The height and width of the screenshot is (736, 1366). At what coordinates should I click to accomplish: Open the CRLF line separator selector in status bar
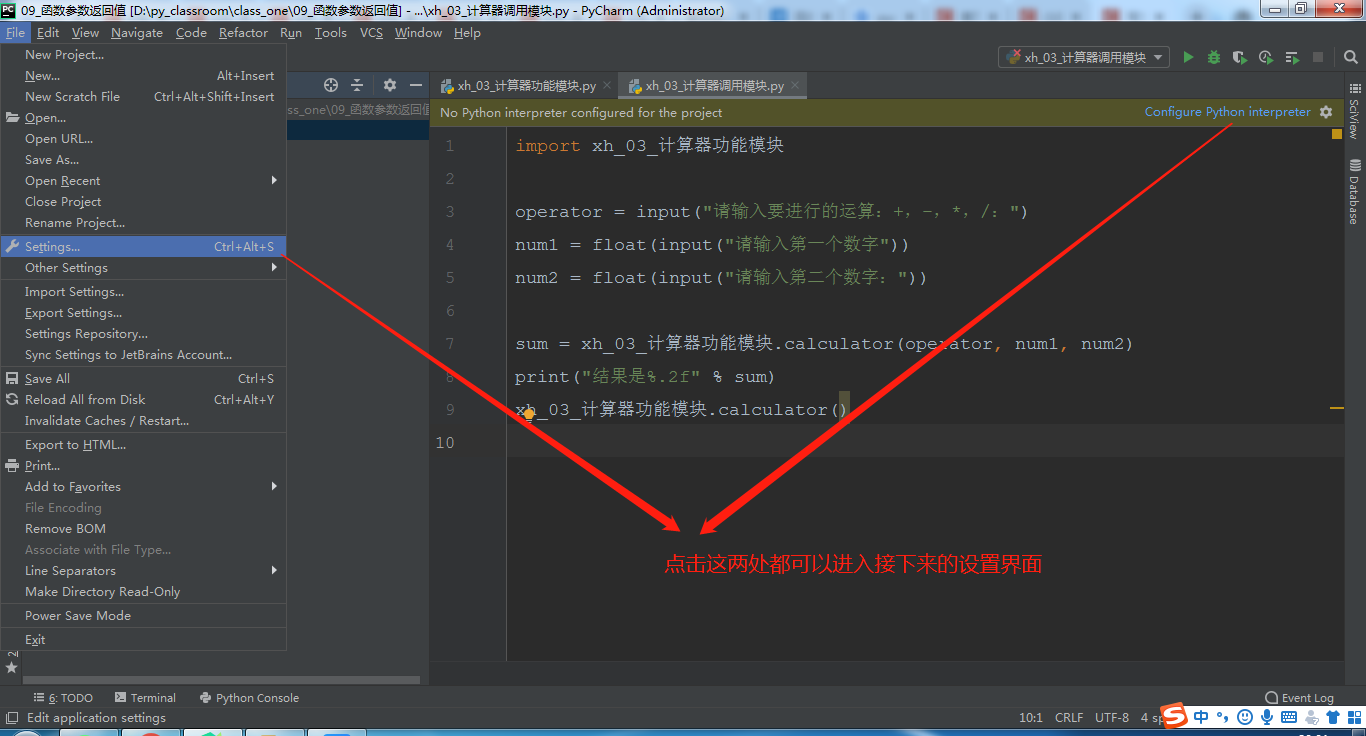tap(1069, 717)
